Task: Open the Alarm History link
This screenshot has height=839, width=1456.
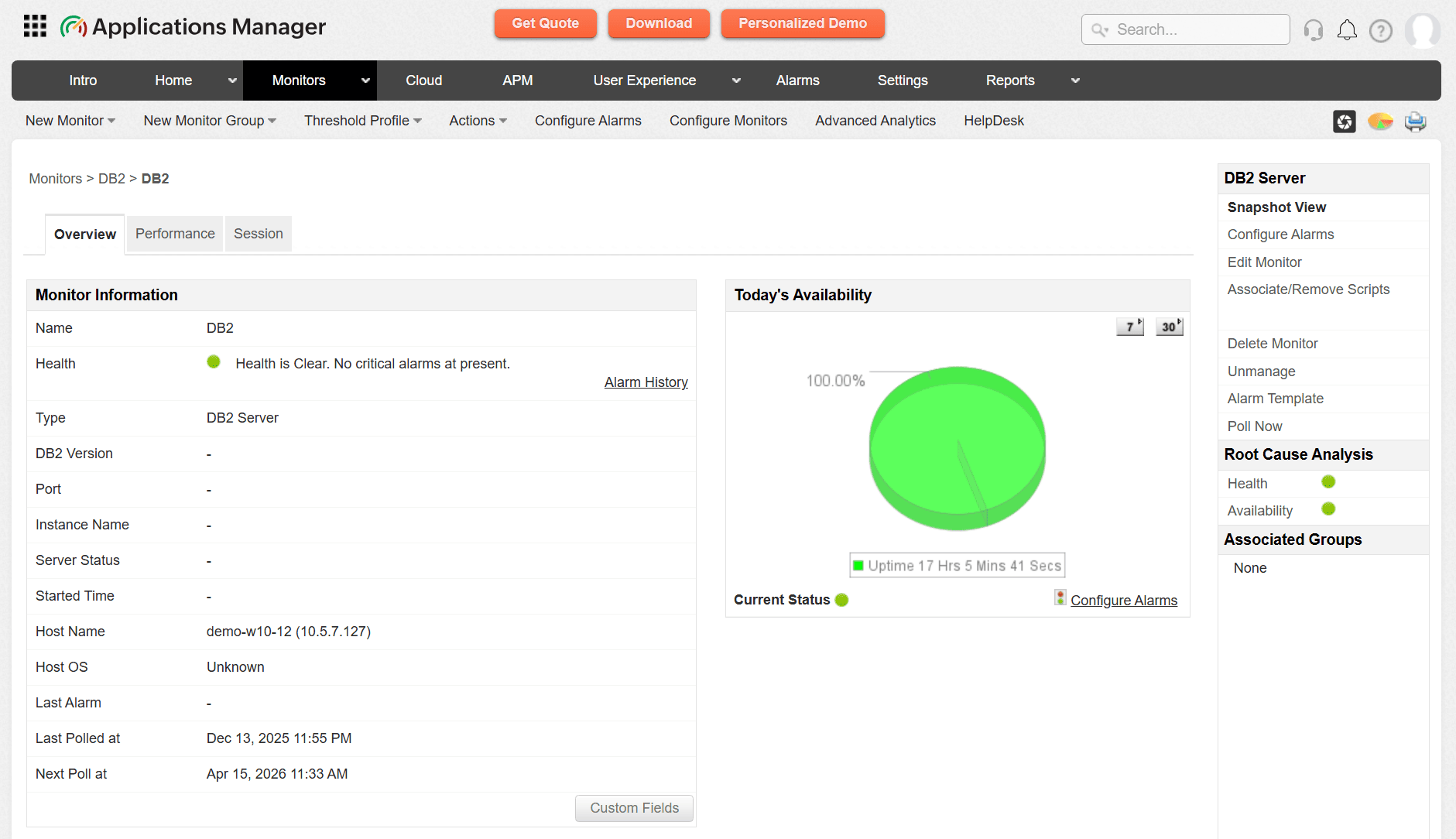Action: 646,382
